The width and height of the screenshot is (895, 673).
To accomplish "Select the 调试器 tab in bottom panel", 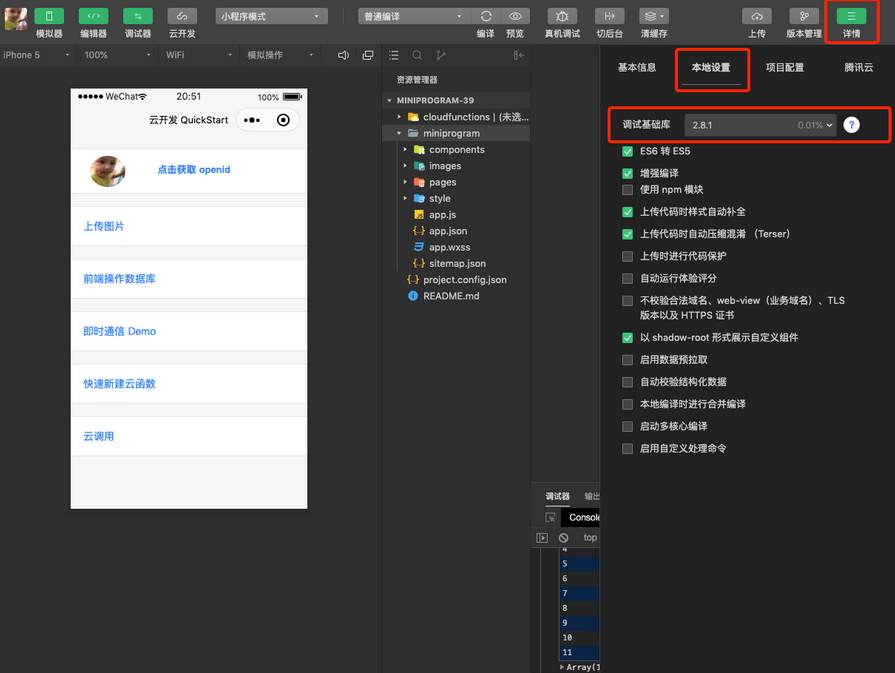I will [557, 496].
